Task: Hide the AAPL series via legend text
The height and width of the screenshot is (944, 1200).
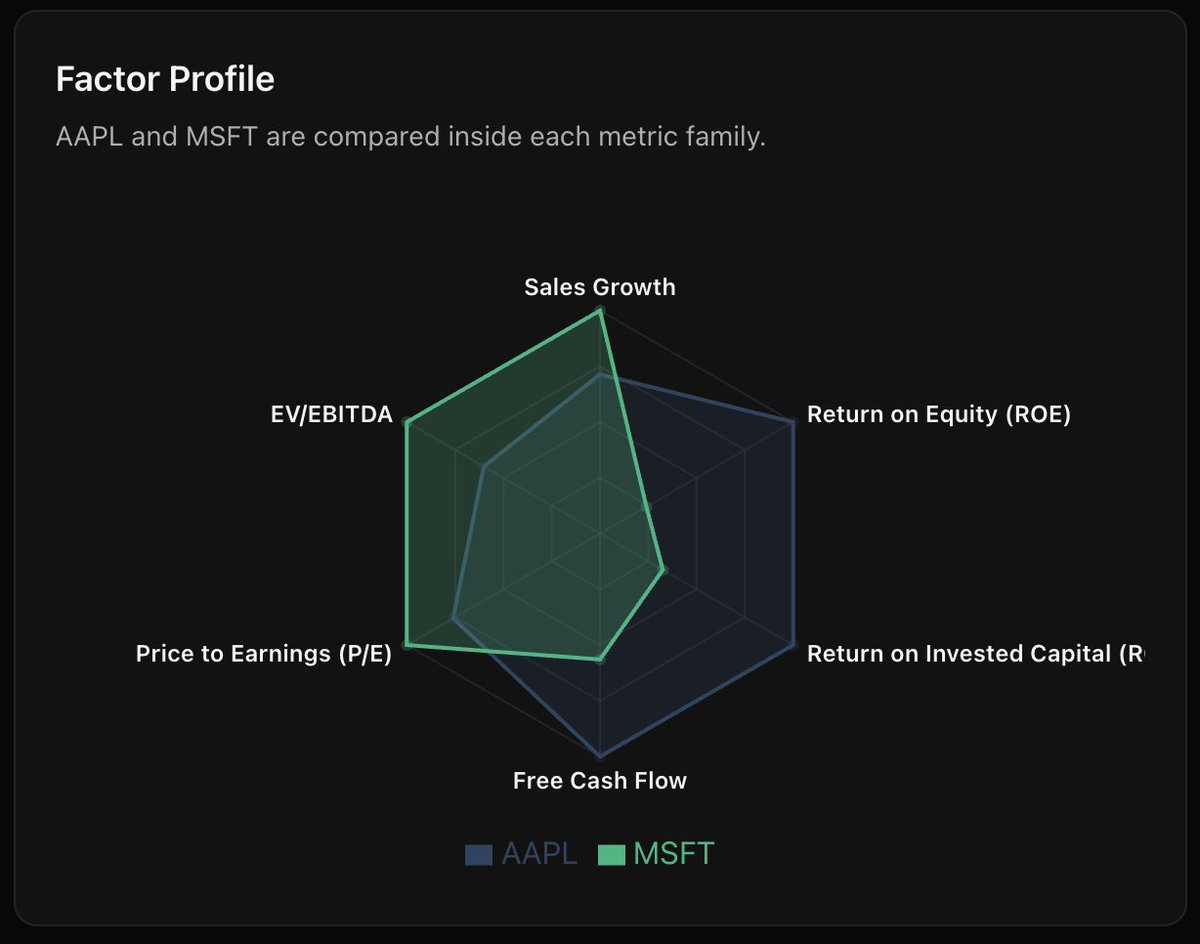Action: (x=539, y=854)
